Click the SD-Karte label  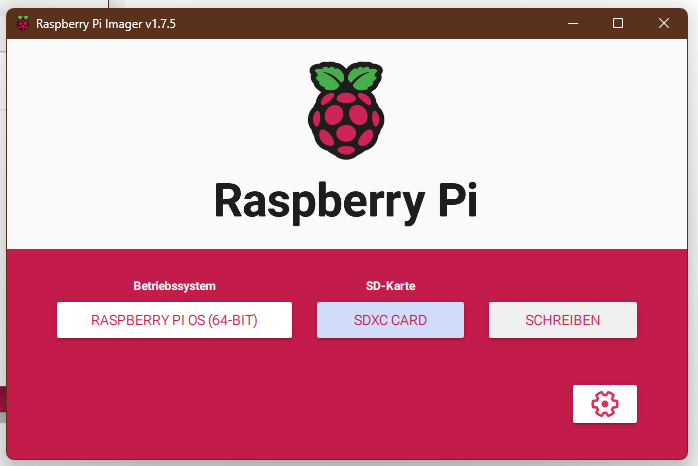point(390,286)
